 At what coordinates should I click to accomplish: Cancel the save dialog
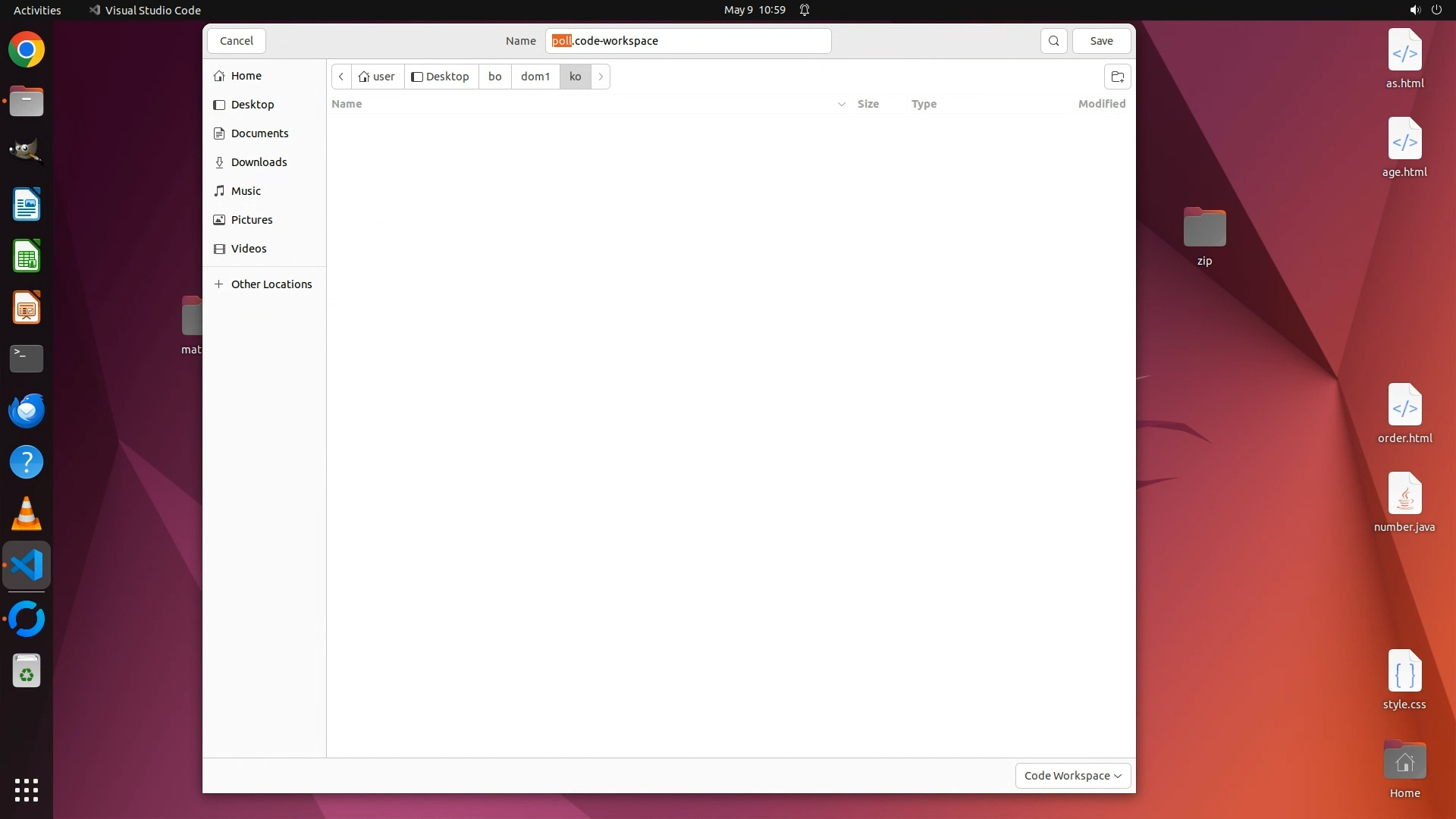237,41
